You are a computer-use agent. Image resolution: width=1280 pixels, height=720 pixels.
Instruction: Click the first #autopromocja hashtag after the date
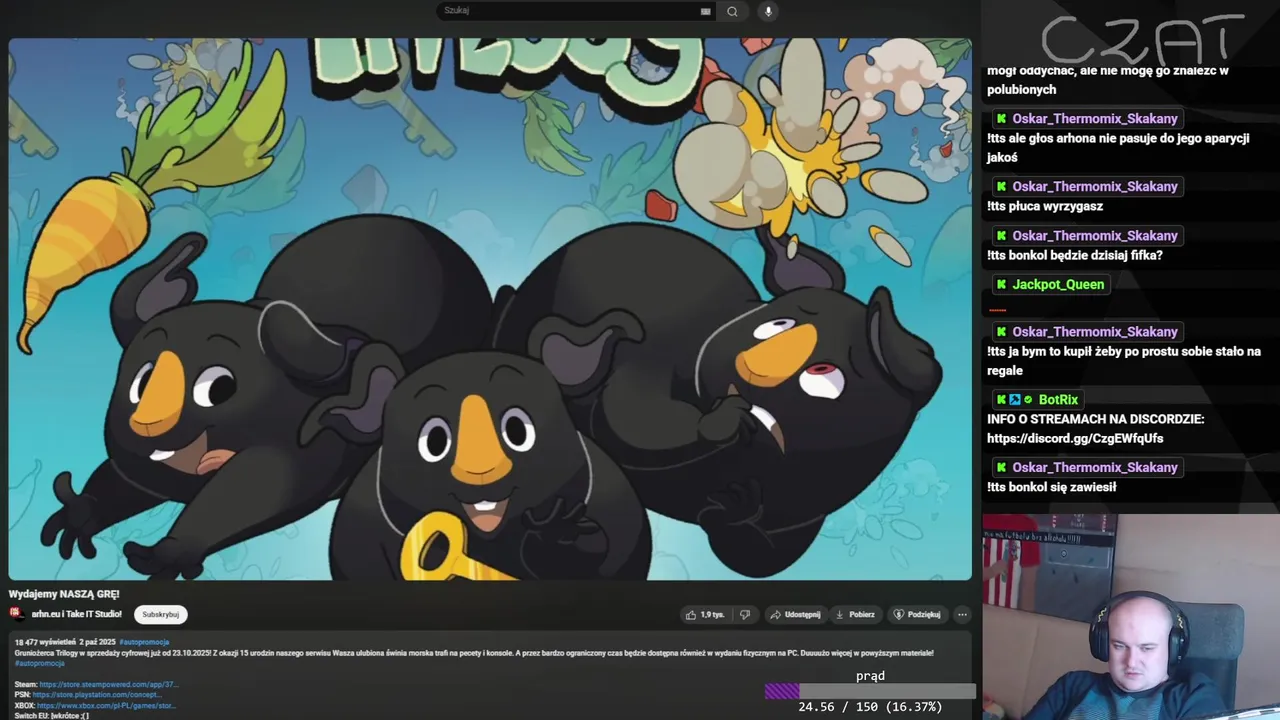click(144, 642)
